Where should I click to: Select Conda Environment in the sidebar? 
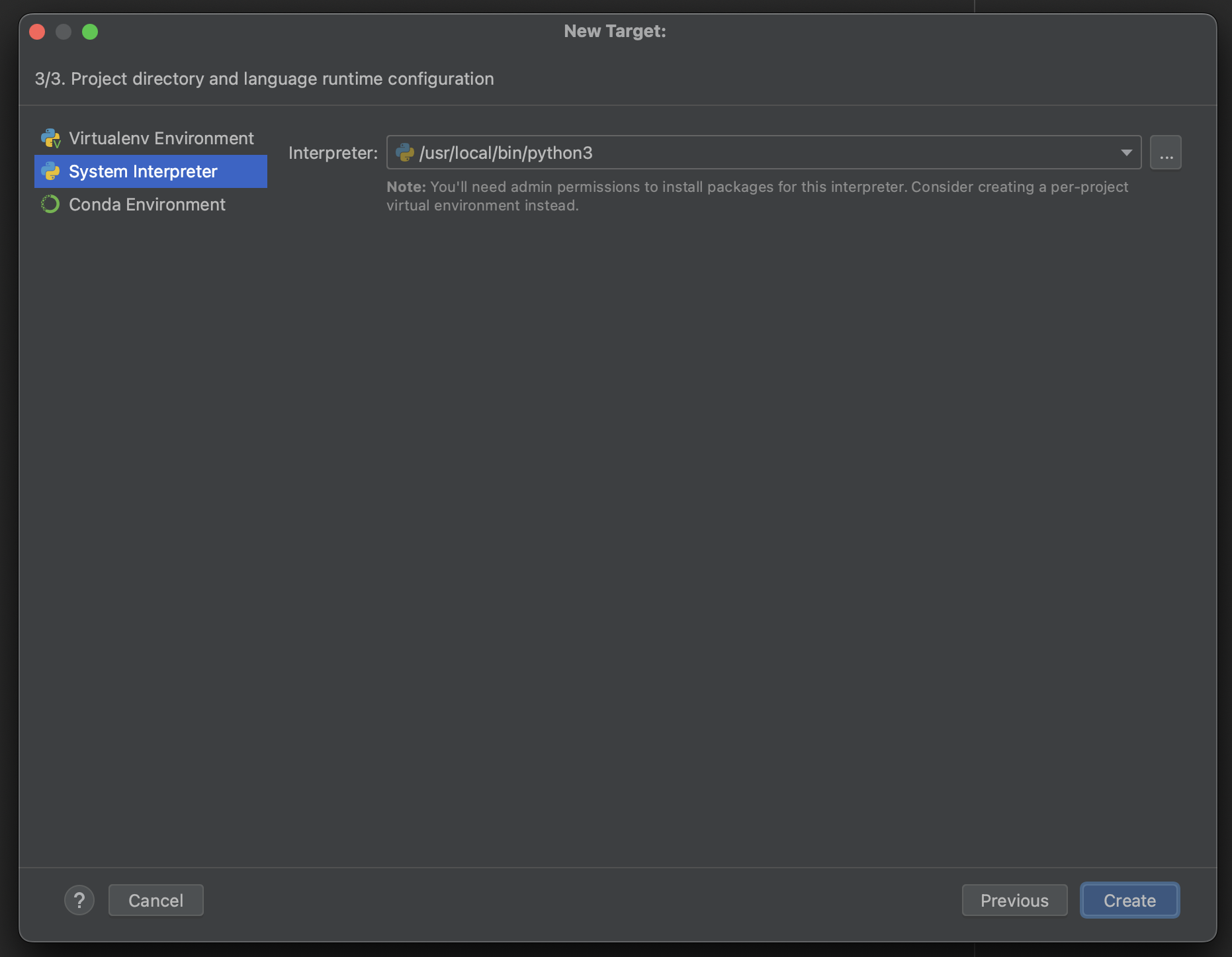tap(147, 205)
